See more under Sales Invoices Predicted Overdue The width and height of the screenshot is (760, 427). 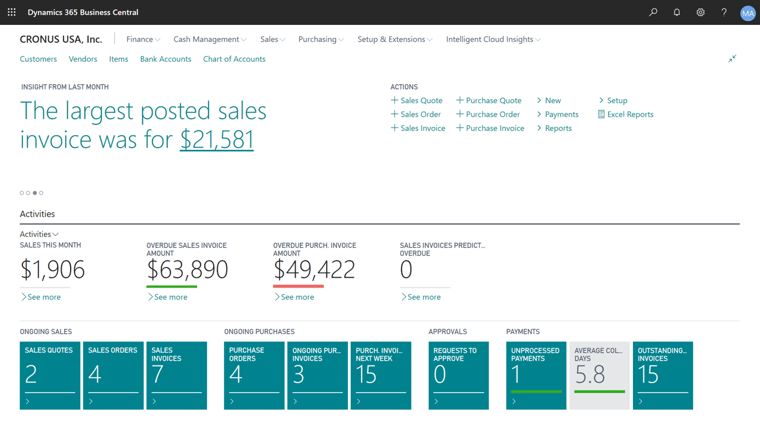421,297
